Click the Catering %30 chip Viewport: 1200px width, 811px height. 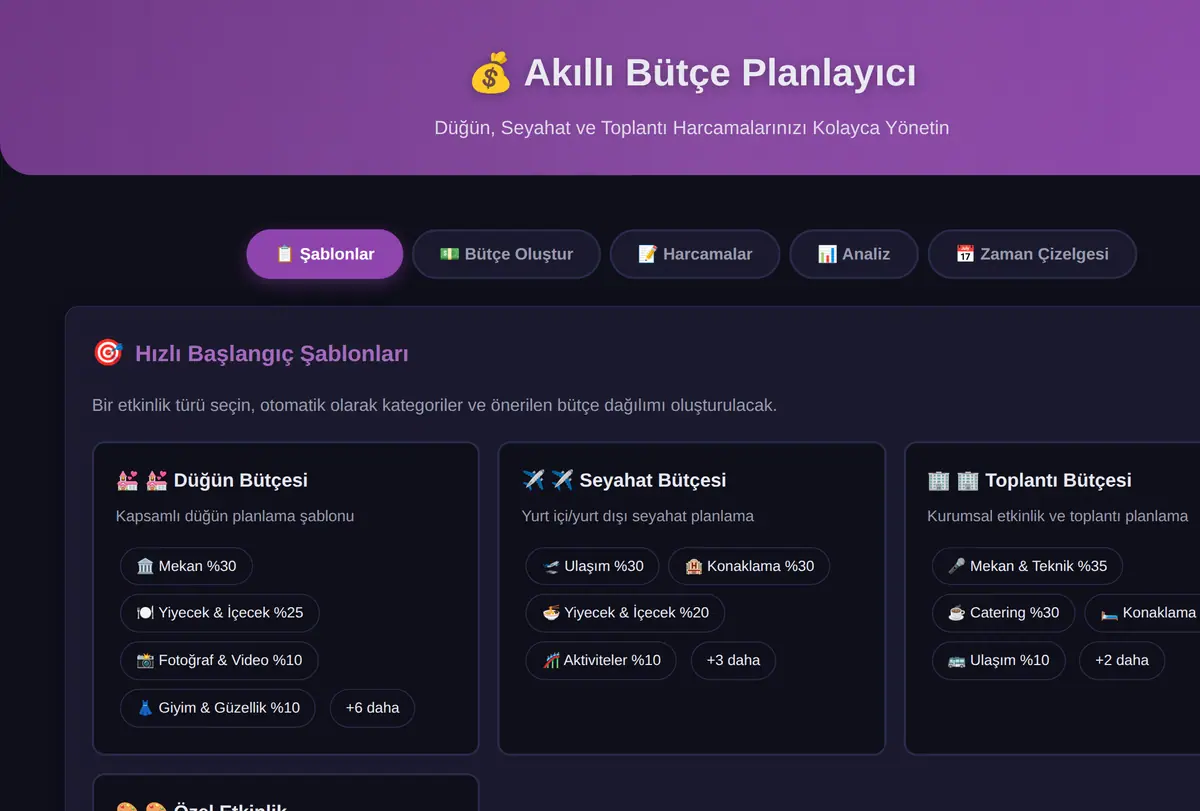click(x=1003, y=613)
